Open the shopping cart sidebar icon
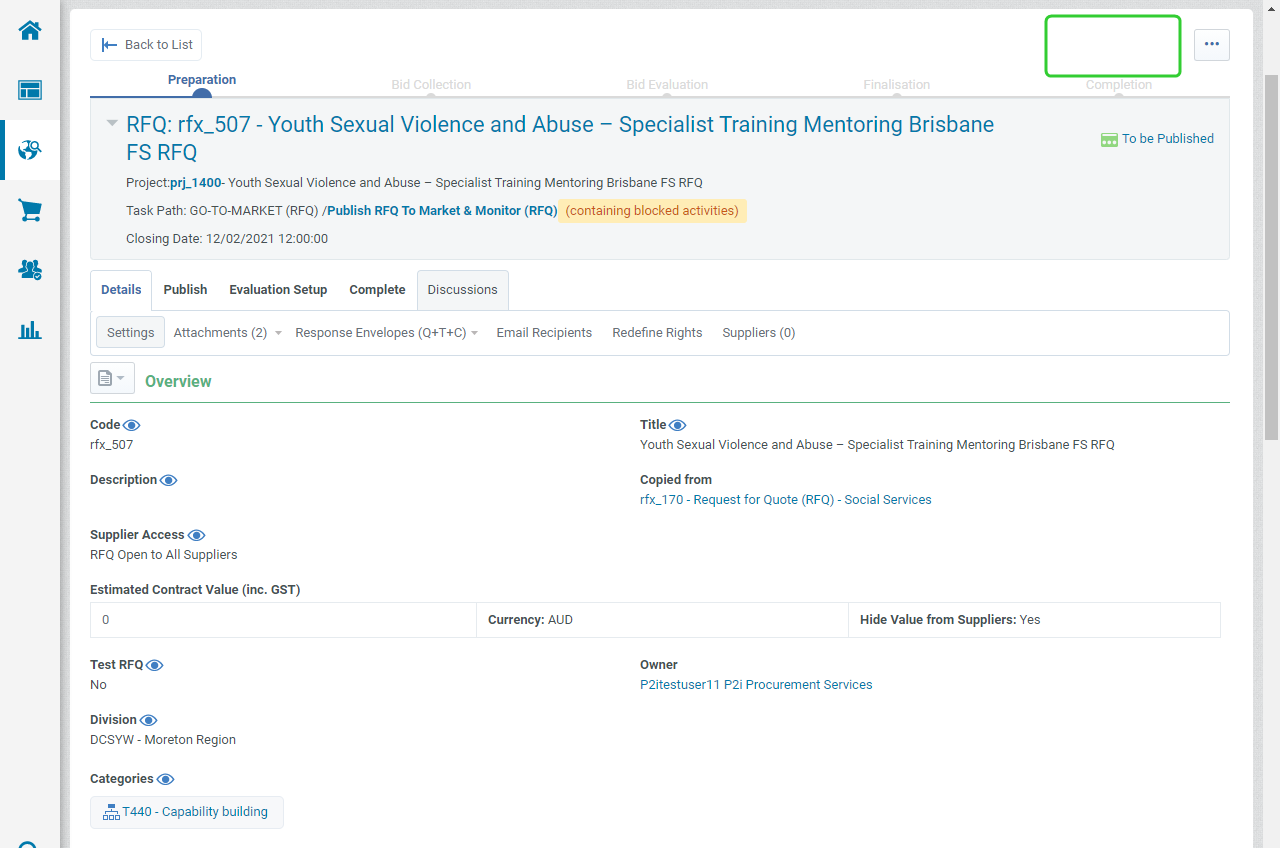The height and width of the screenshot is (848, 1280). coord(30,210)
